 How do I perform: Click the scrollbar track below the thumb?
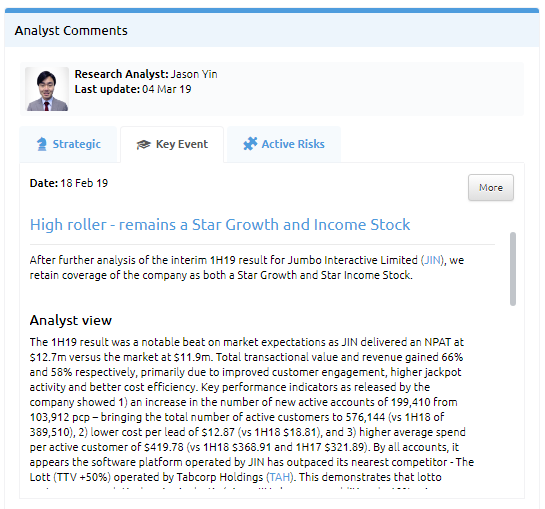coord(513,396)
